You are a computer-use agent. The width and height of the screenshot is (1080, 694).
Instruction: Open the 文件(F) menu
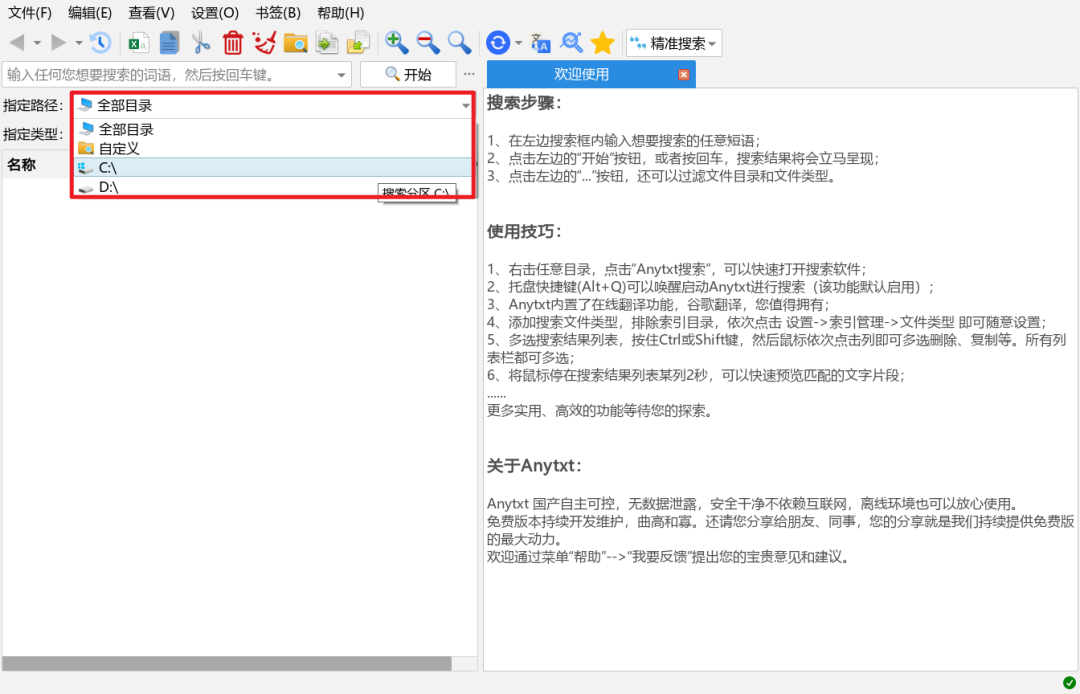tap(30, 12)
